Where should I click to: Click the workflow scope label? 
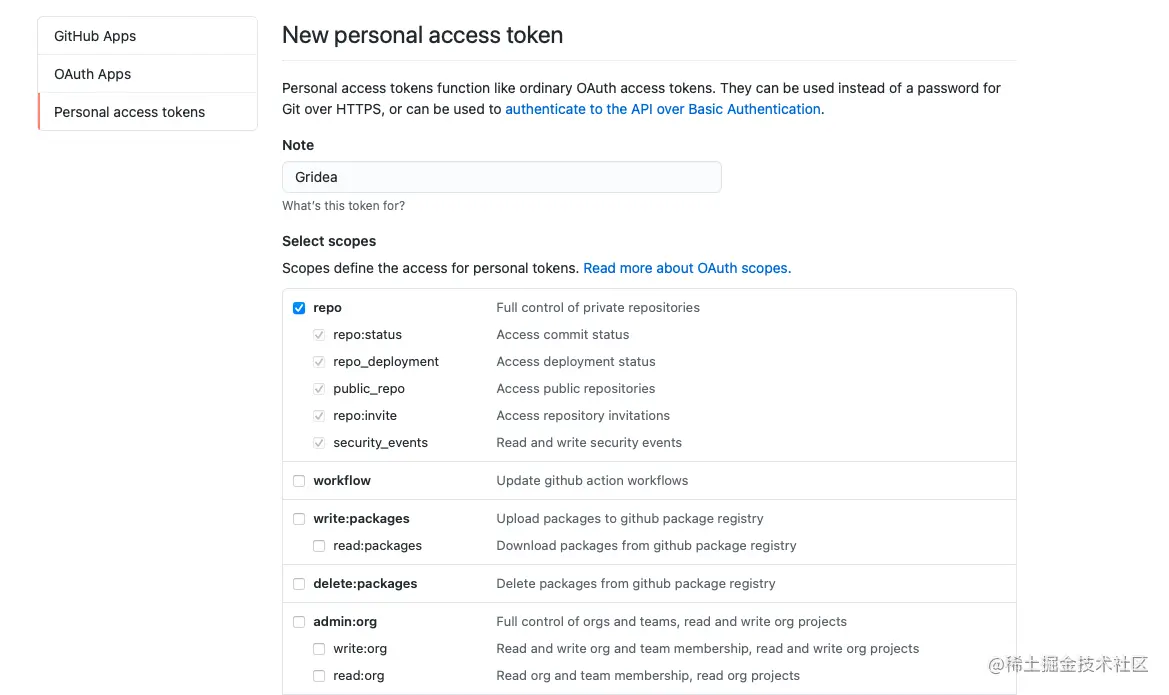click(342, 481)
